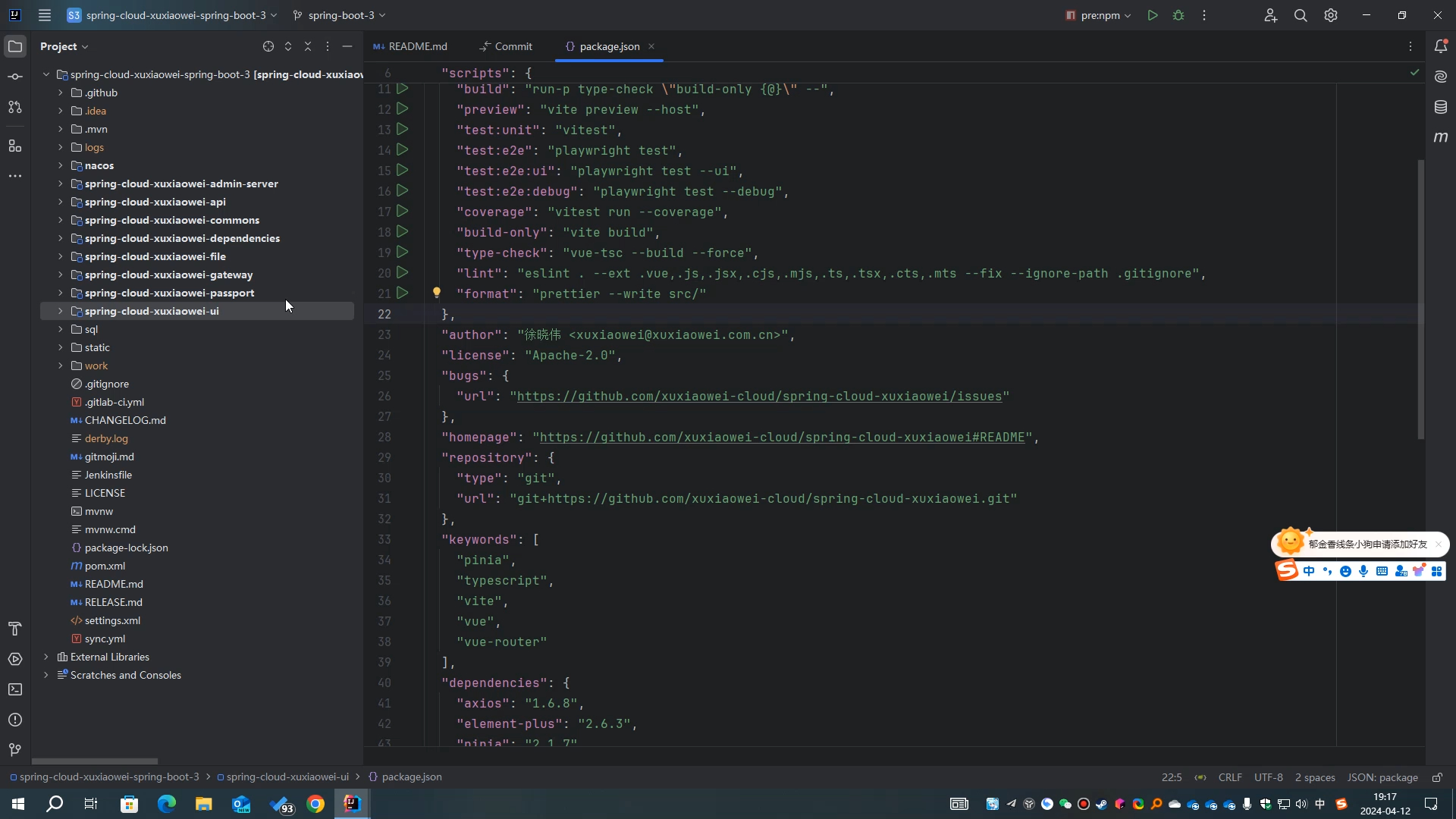Open the pre:npm run configuration dropdown
1456x819 pixels.
tap(1098, 15)
